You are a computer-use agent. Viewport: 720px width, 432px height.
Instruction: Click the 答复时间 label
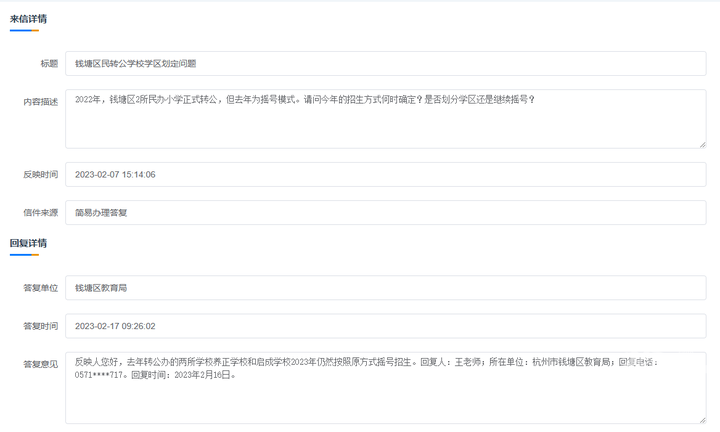(x=40, y=326)
